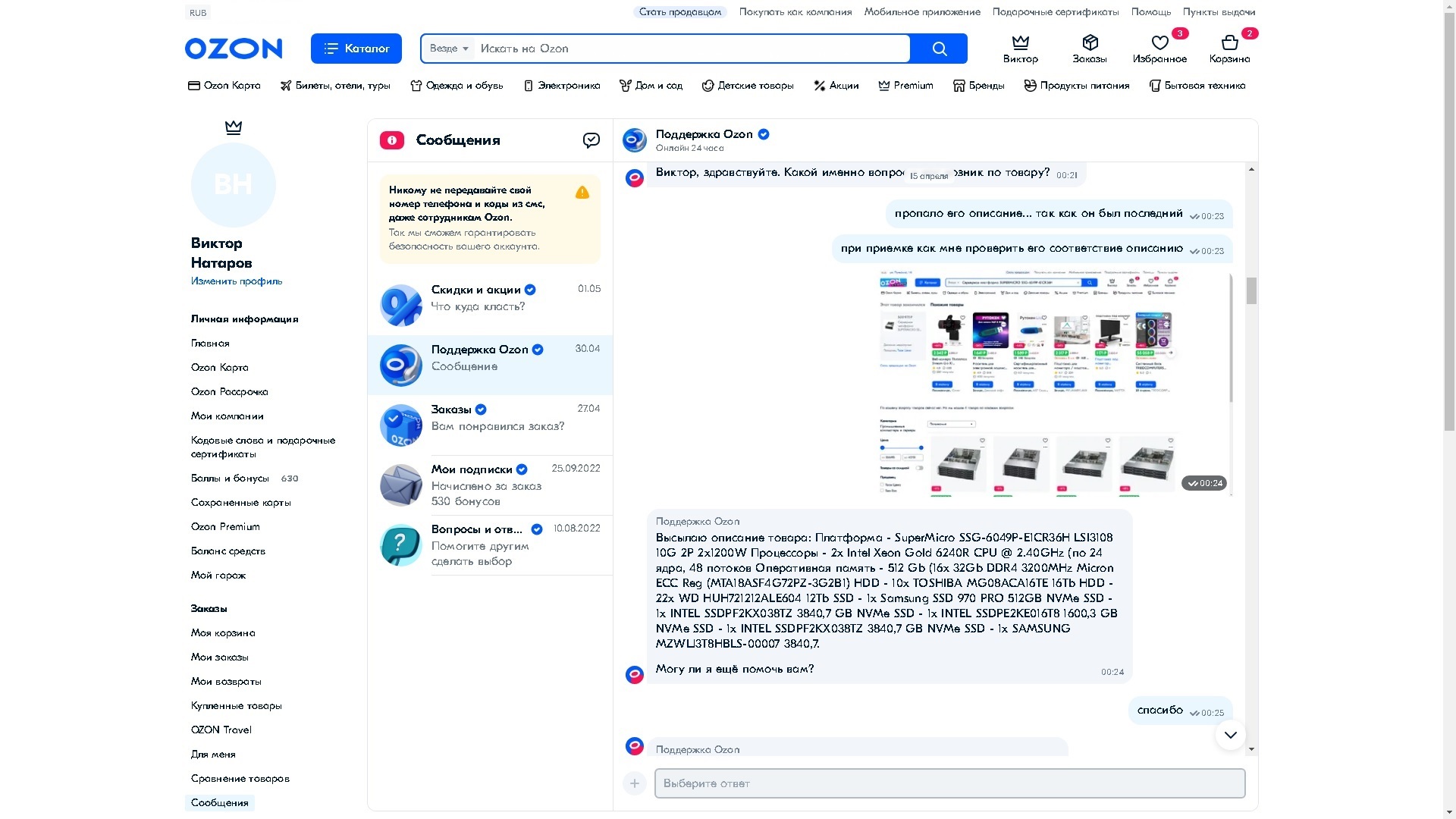Viewport: 1456px width, 819px height.
Task: Open Мой гараж in sidebar
Action: [x=218, y=576]
